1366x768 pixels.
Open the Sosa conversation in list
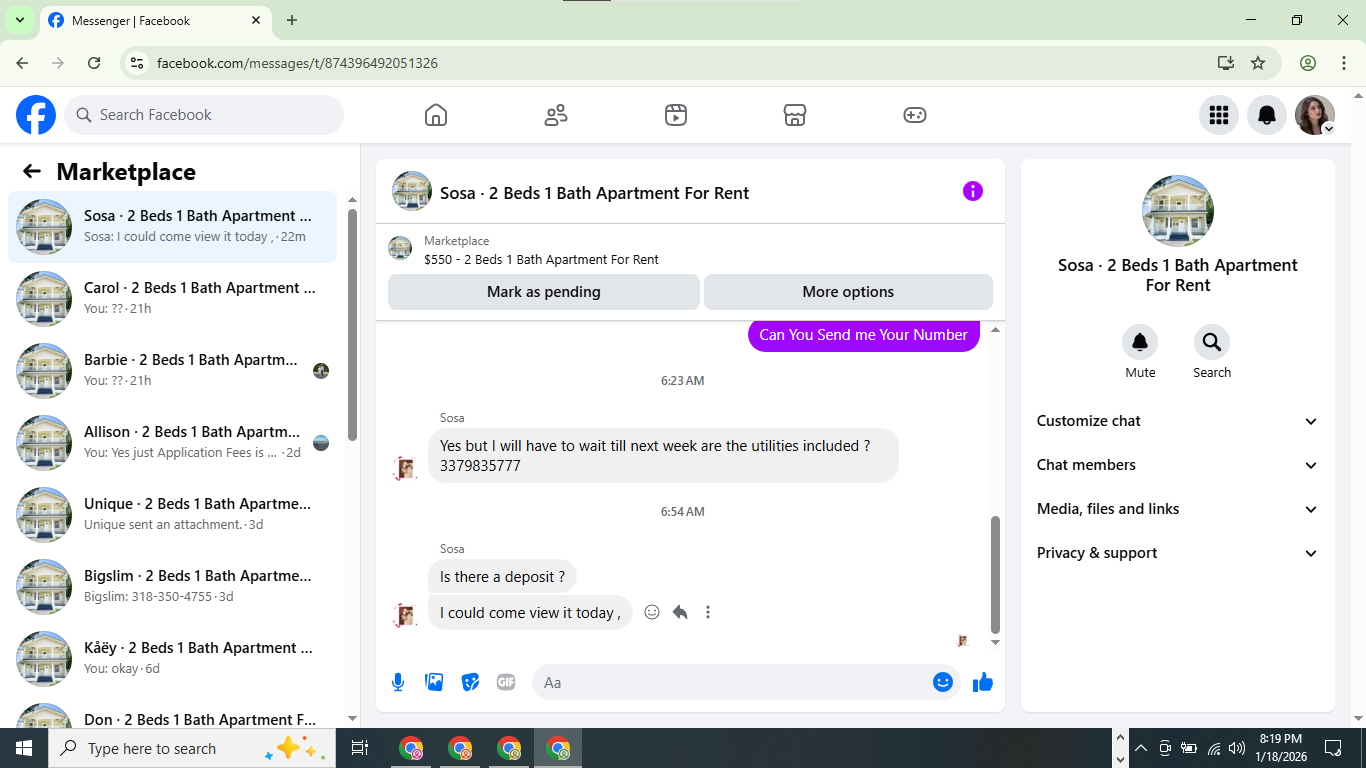pyautogui.click(x=172, y=227)
